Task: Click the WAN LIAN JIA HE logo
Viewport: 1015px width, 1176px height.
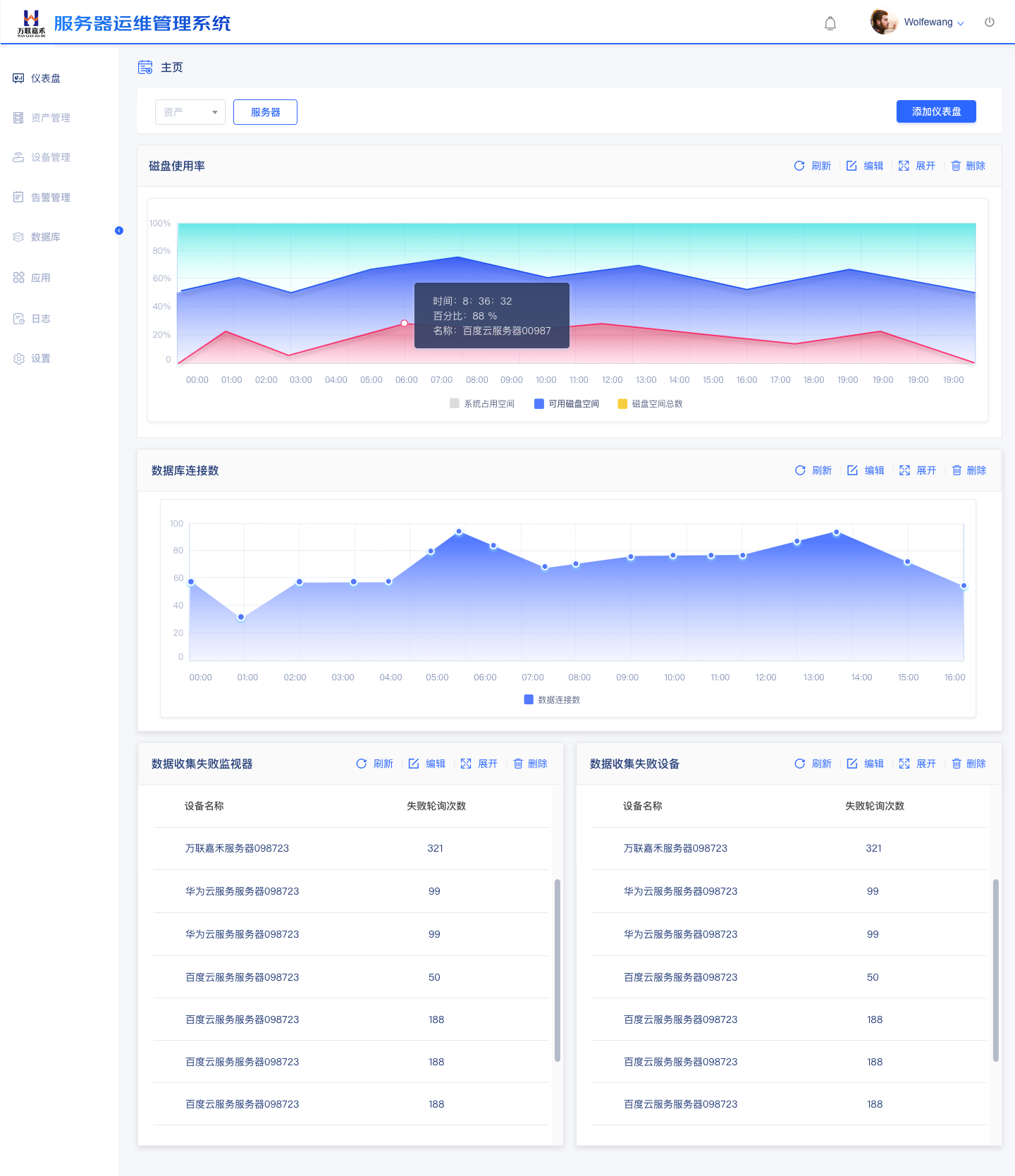Action: click(x=31, y=23)
